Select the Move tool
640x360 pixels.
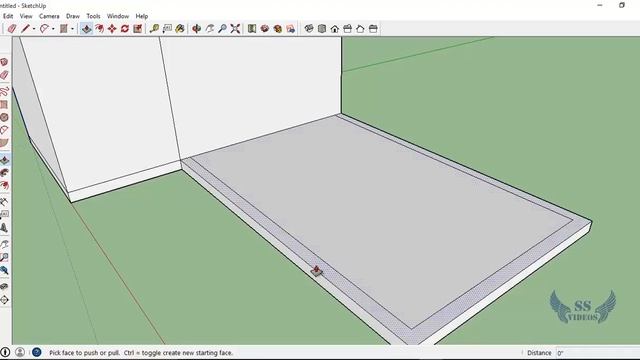coord(112,29)
